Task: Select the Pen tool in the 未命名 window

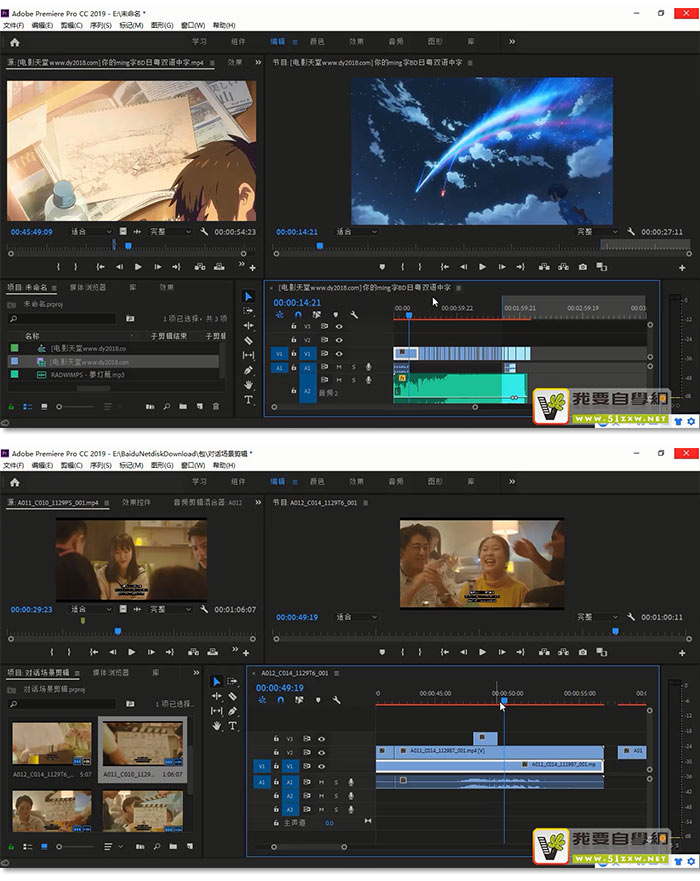Action: [248, 370]
